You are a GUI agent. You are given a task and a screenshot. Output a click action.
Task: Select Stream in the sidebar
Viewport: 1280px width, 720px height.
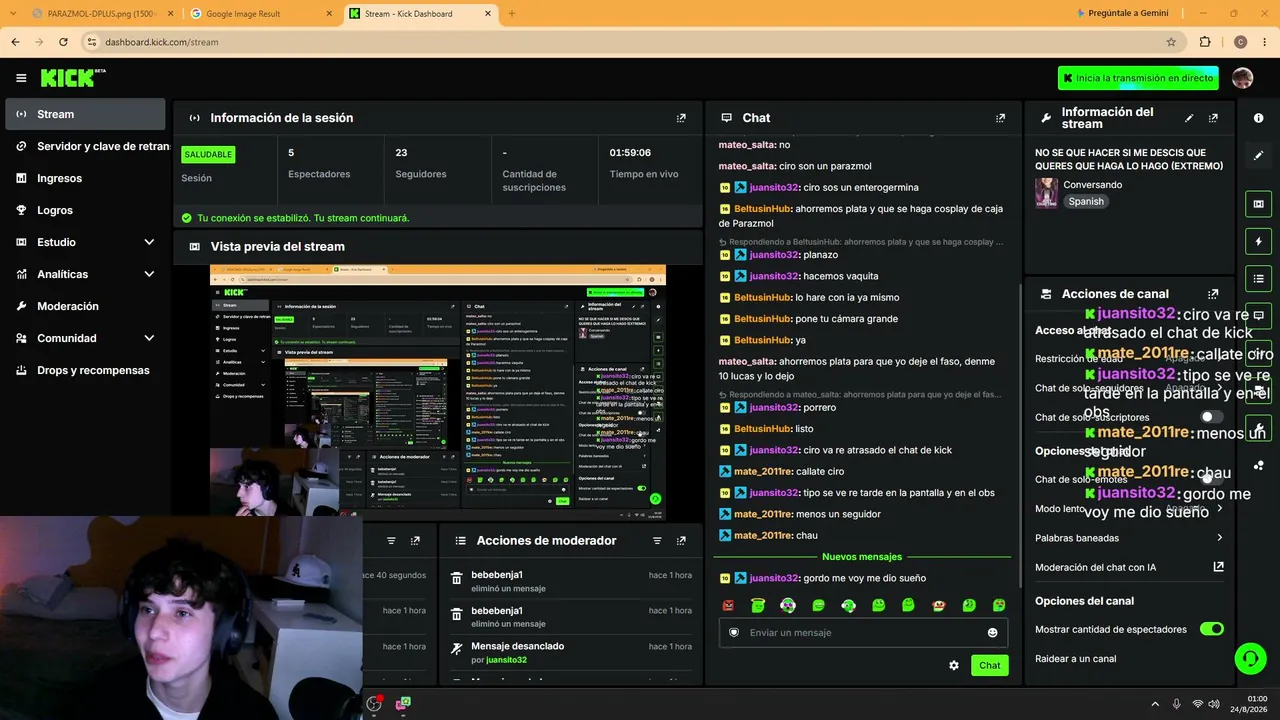[x=85, y=114]
